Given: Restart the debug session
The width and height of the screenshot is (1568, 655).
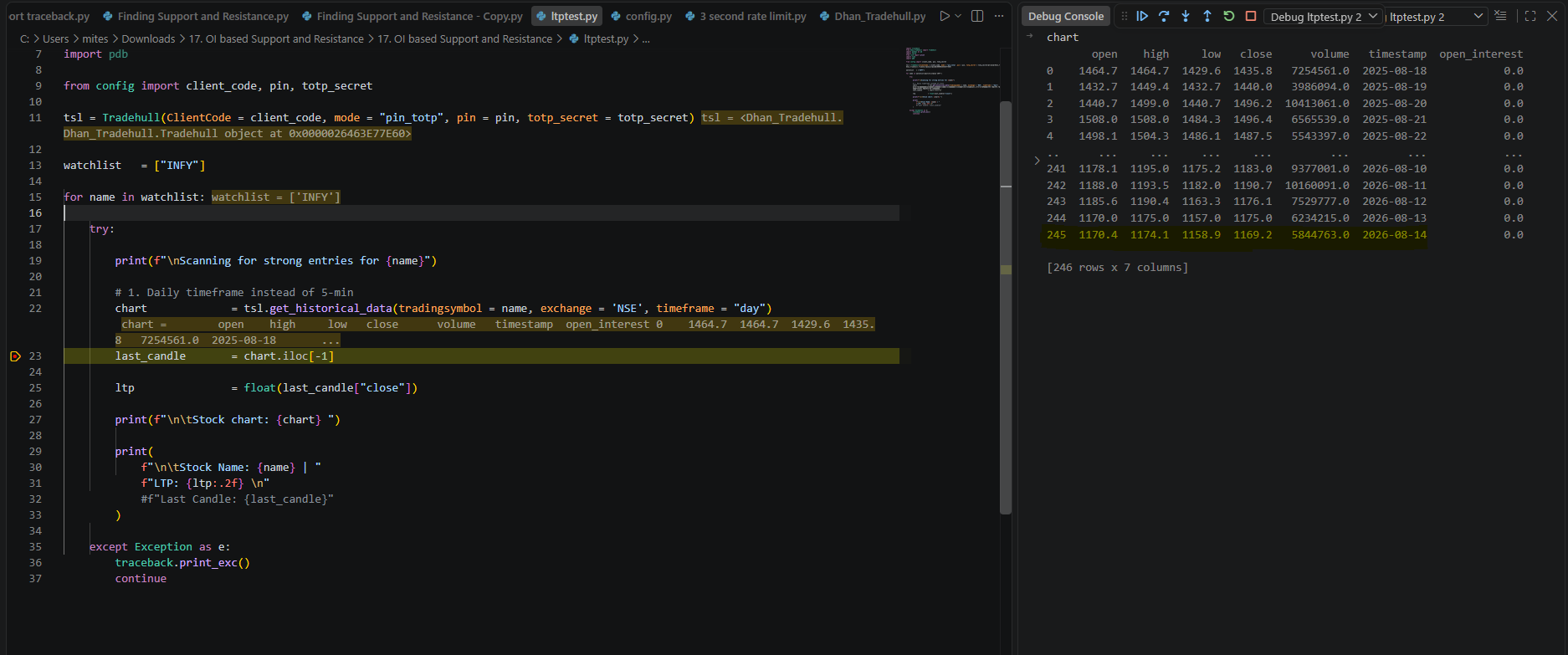Looking at the screenshot, I should click(1229, 16).
